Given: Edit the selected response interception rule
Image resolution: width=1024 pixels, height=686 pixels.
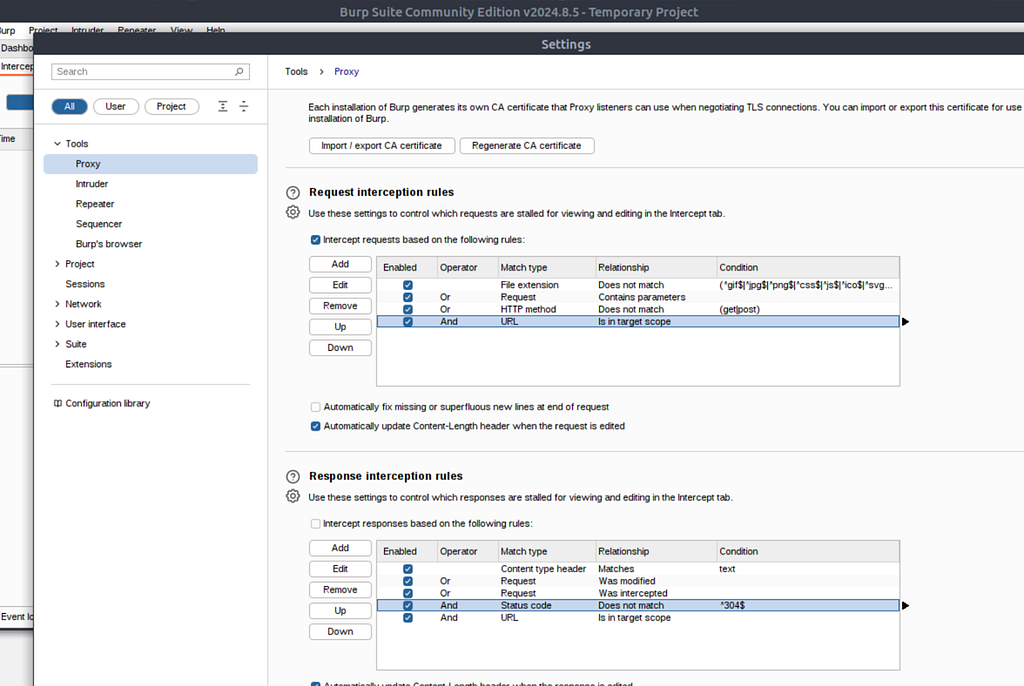Looking at the screenshot, I should point(340,569).
